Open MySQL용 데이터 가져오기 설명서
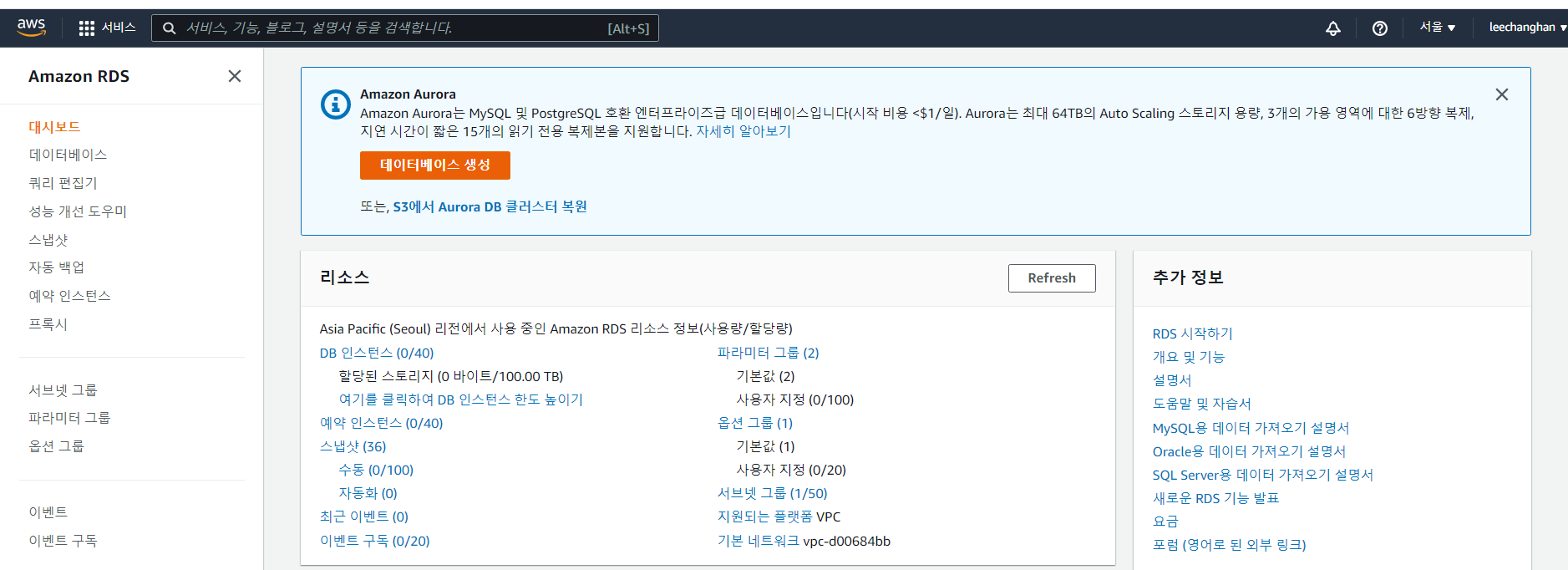Image resolution: width=1568 pixels, height=570 pixels. pos(1251,428)
